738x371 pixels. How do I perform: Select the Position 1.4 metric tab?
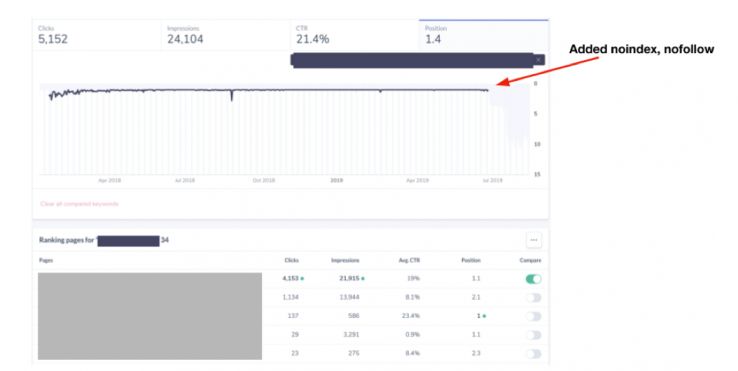pyautogui.click(x=484, y=35)
